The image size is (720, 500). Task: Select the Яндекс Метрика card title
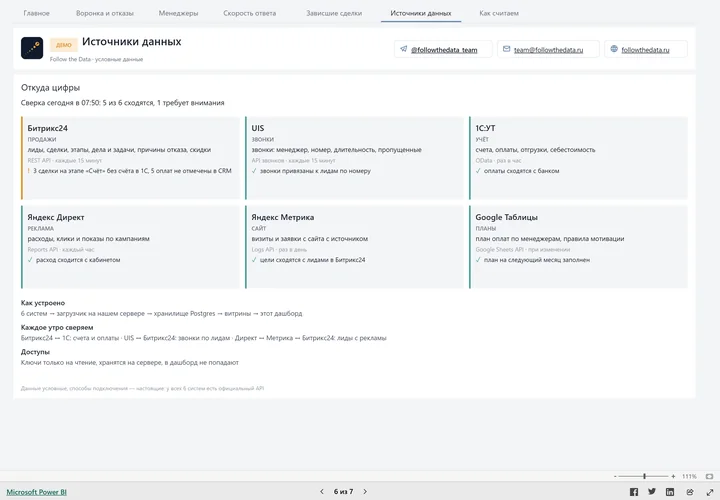click(282, 217)
